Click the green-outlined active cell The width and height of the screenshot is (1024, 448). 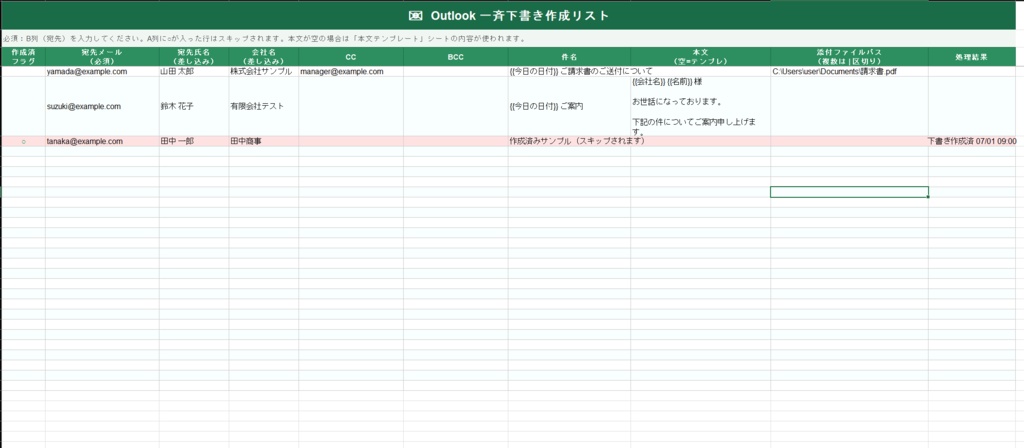(849, 192)
